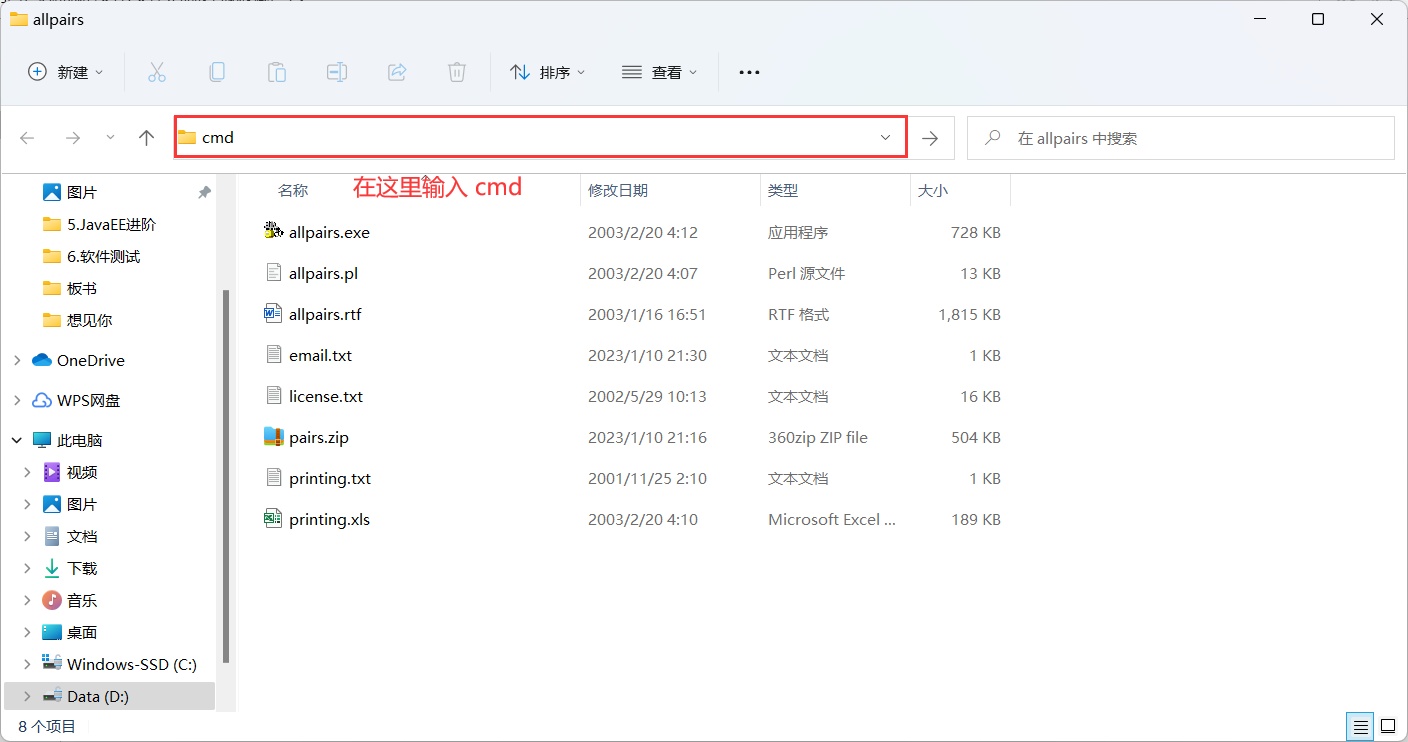Open 桌面 in the navigation pane
Image resolution: width=1408 pixels, height=742 pixels.
pyautogui.click(x=69, y=632)
